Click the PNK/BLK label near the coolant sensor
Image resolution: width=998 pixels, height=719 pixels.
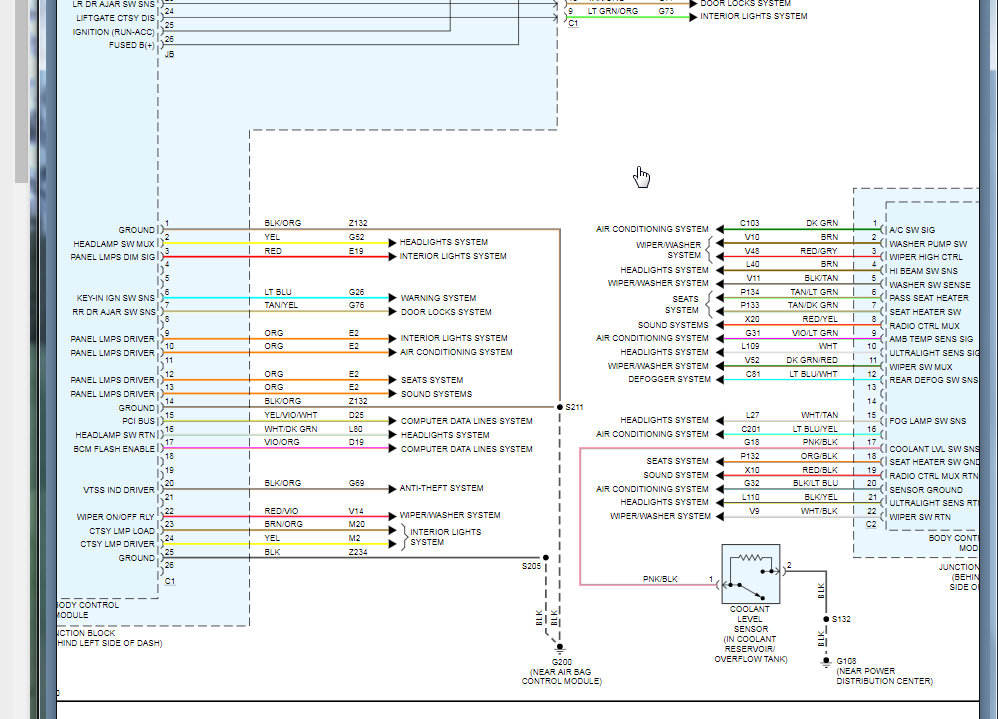point(660,579)
